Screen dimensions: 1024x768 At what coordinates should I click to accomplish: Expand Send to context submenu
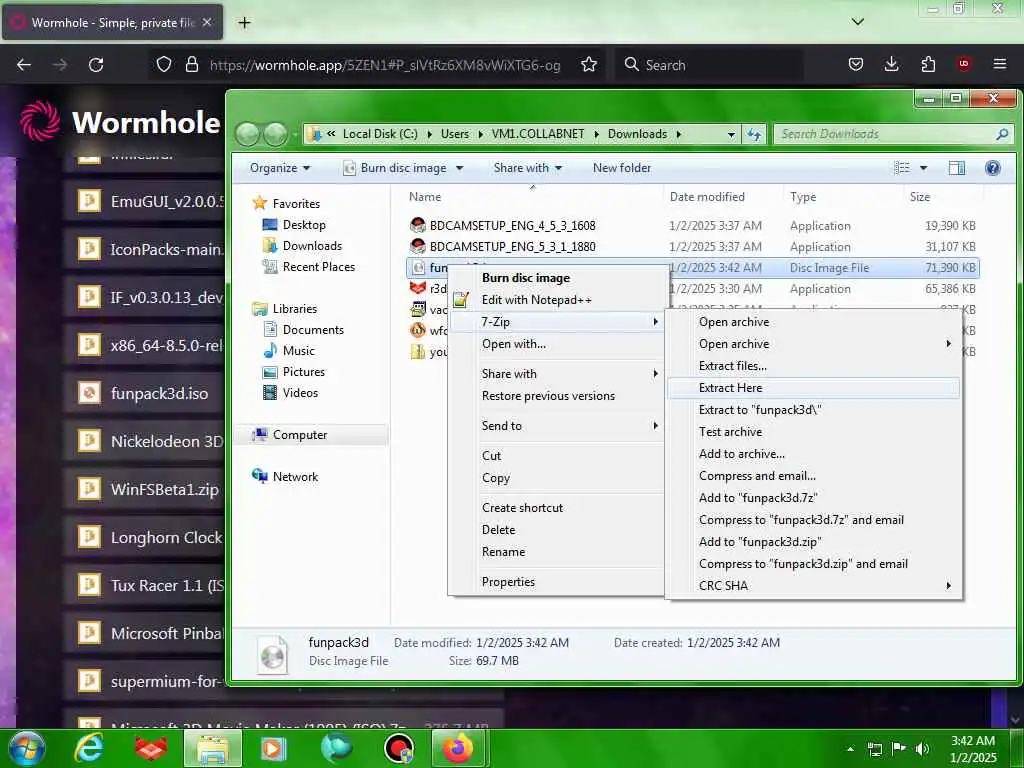pyautogui.click(x=556, y=426)
